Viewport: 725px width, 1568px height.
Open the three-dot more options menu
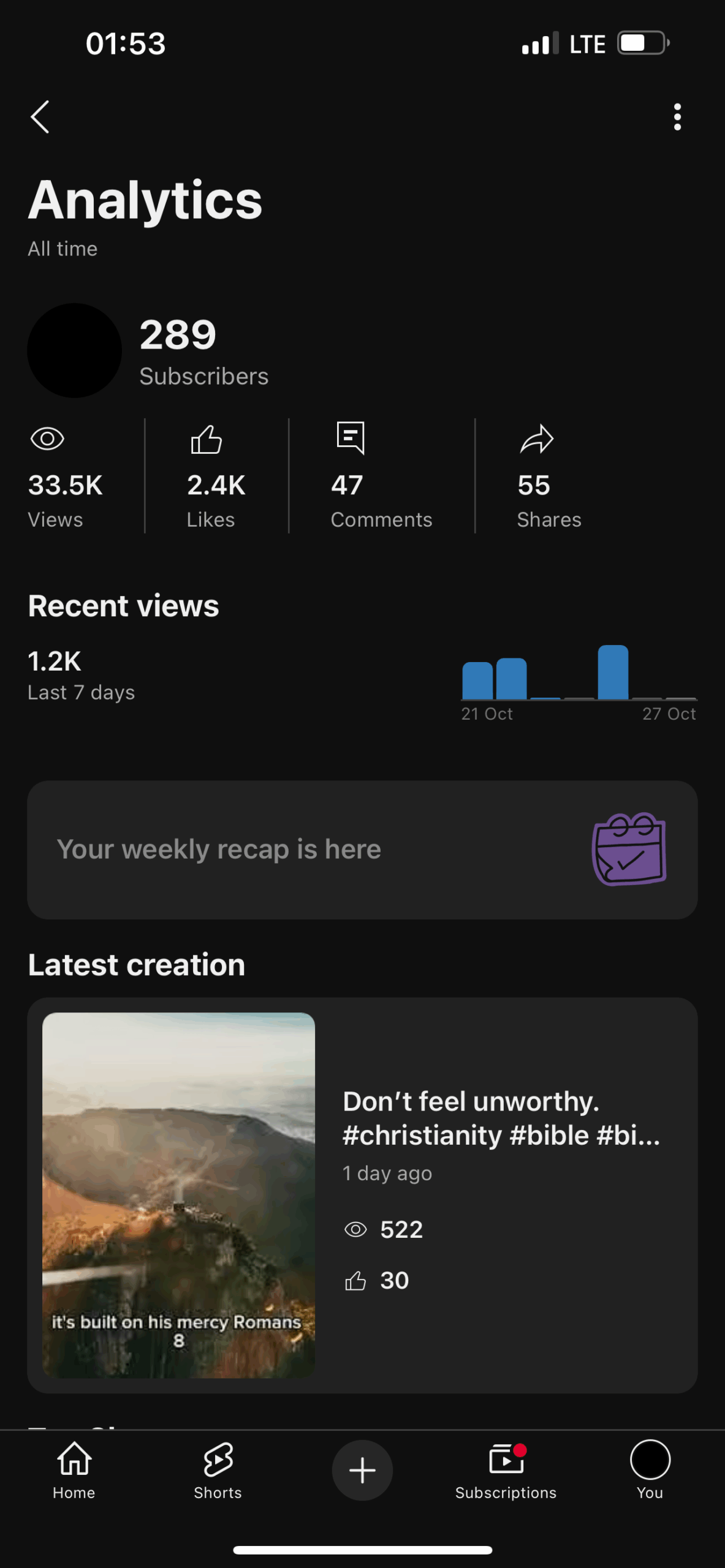(x=677, y=117)
